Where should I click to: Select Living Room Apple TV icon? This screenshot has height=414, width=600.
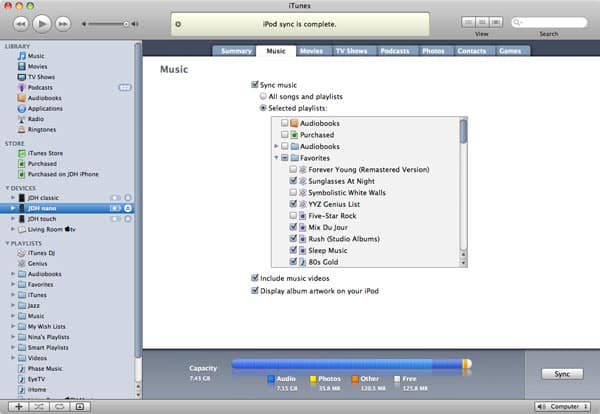point(22,230)
